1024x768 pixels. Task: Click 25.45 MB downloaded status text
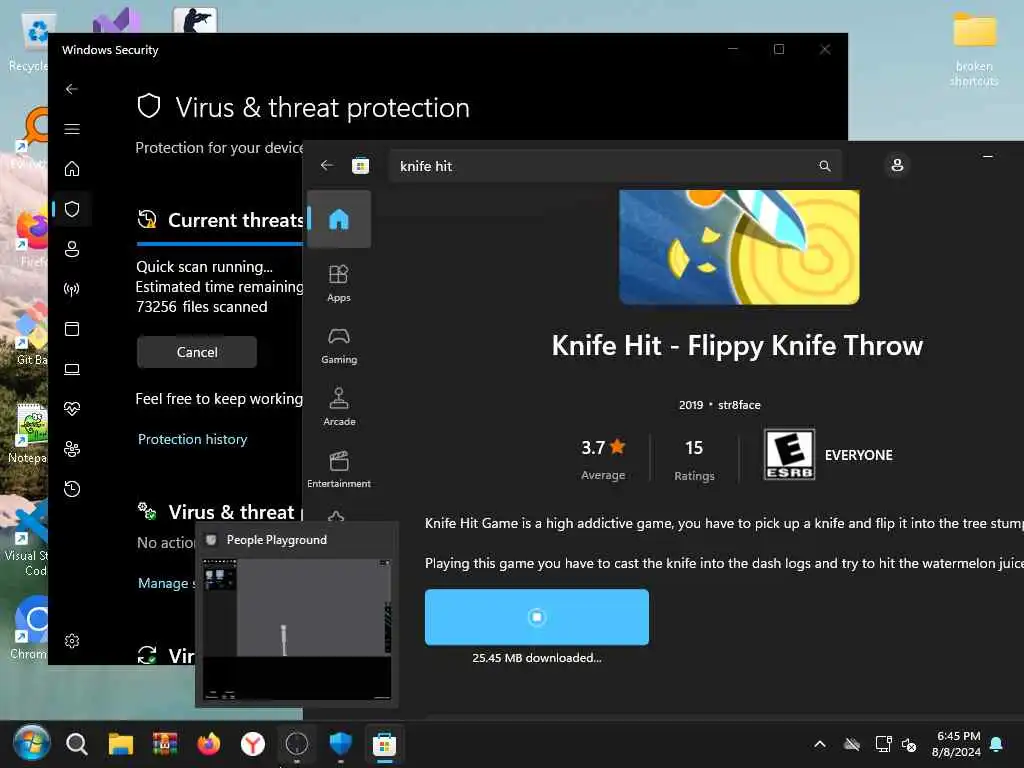pos(537,658)
